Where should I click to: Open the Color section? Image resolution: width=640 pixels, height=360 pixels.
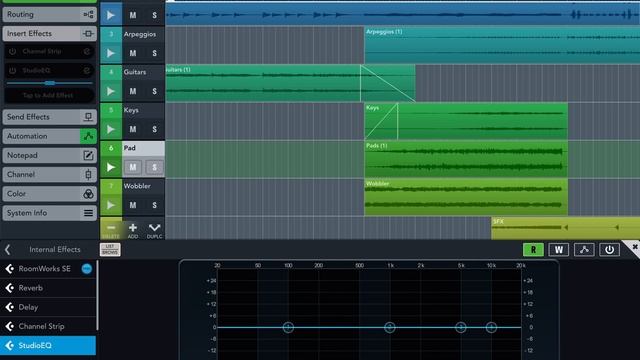tap(49, 193)
